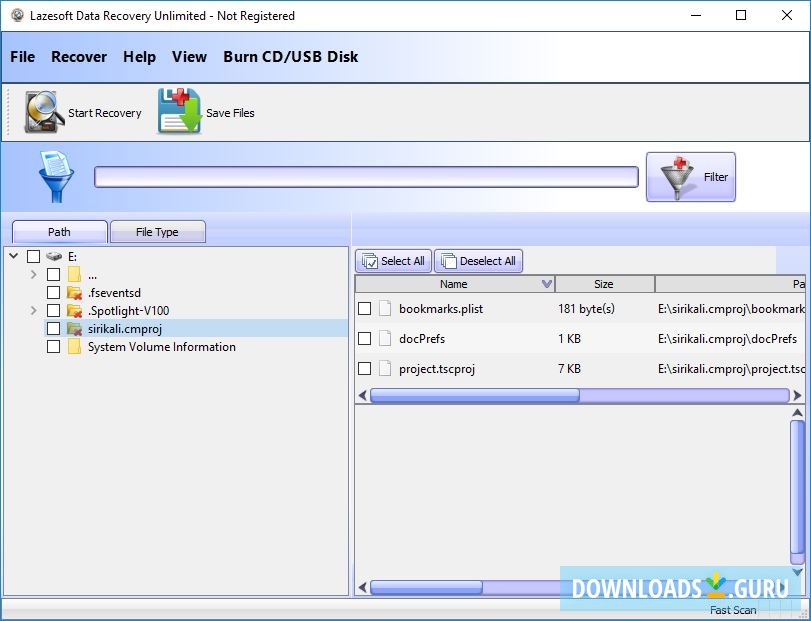Select the project.tscproj file name
The width and height of the screenshot is (811, 621).
pyautogui.click(x=437, y=369)
